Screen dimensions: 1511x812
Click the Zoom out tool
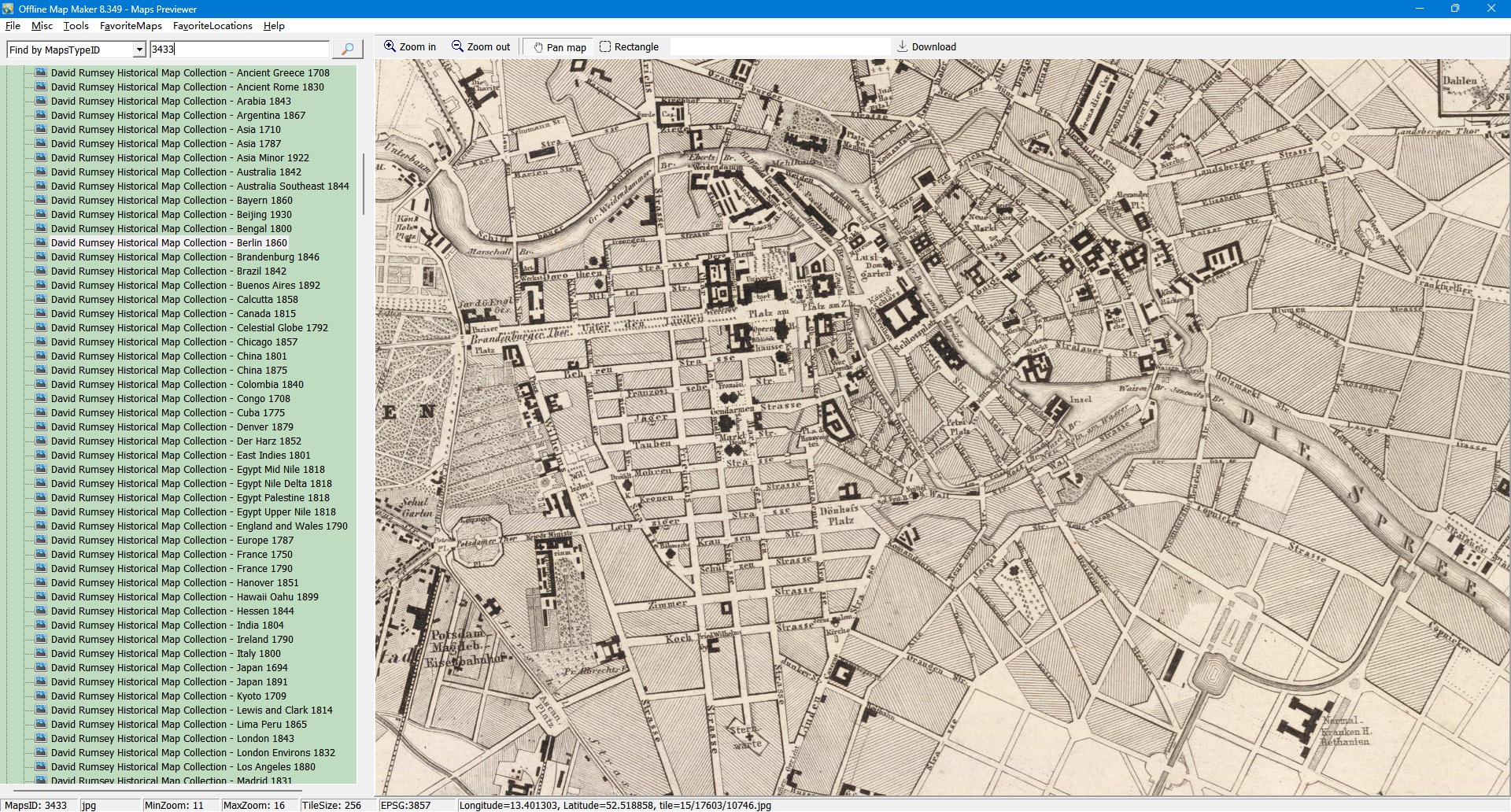pyautogui.click(x=480, y=47)
